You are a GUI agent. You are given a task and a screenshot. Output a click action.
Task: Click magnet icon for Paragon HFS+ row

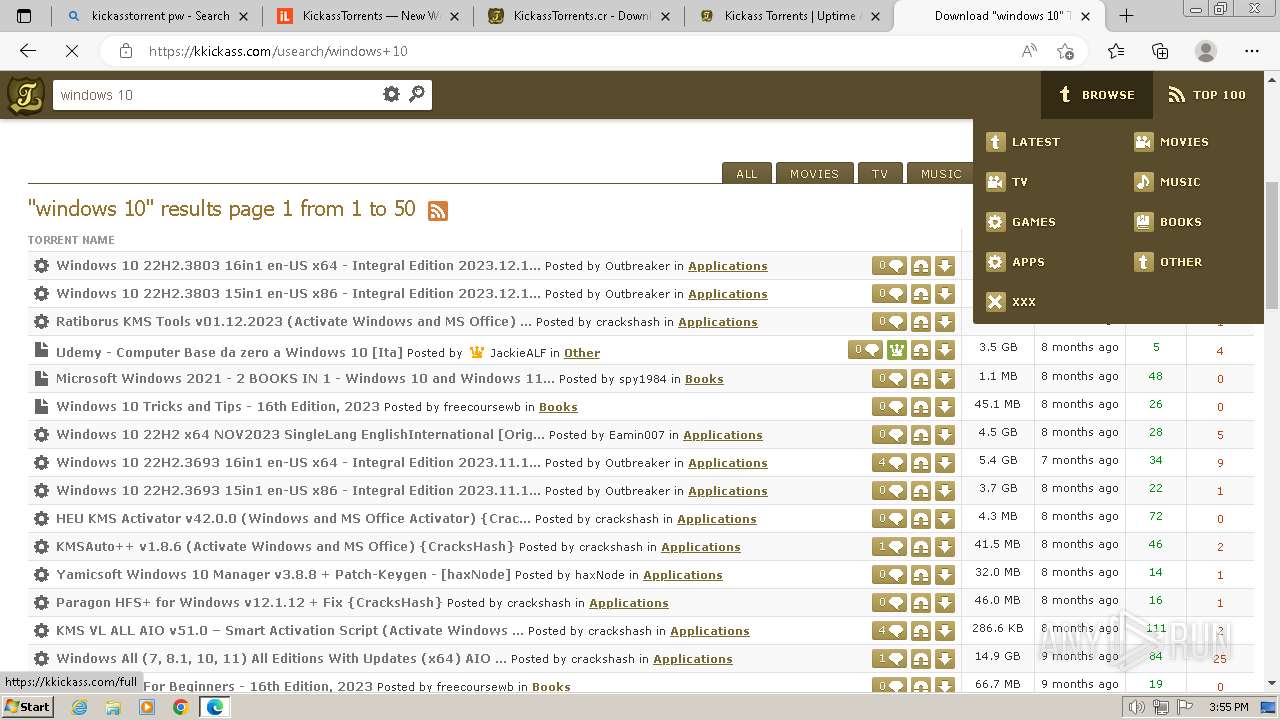[921, 603]
